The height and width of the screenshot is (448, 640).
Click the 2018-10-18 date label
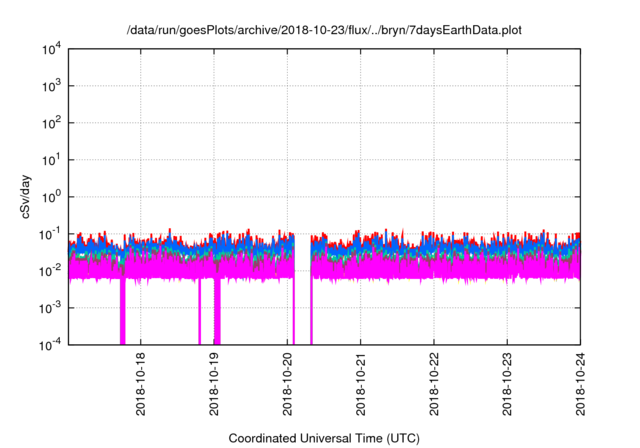coord(140,384)
